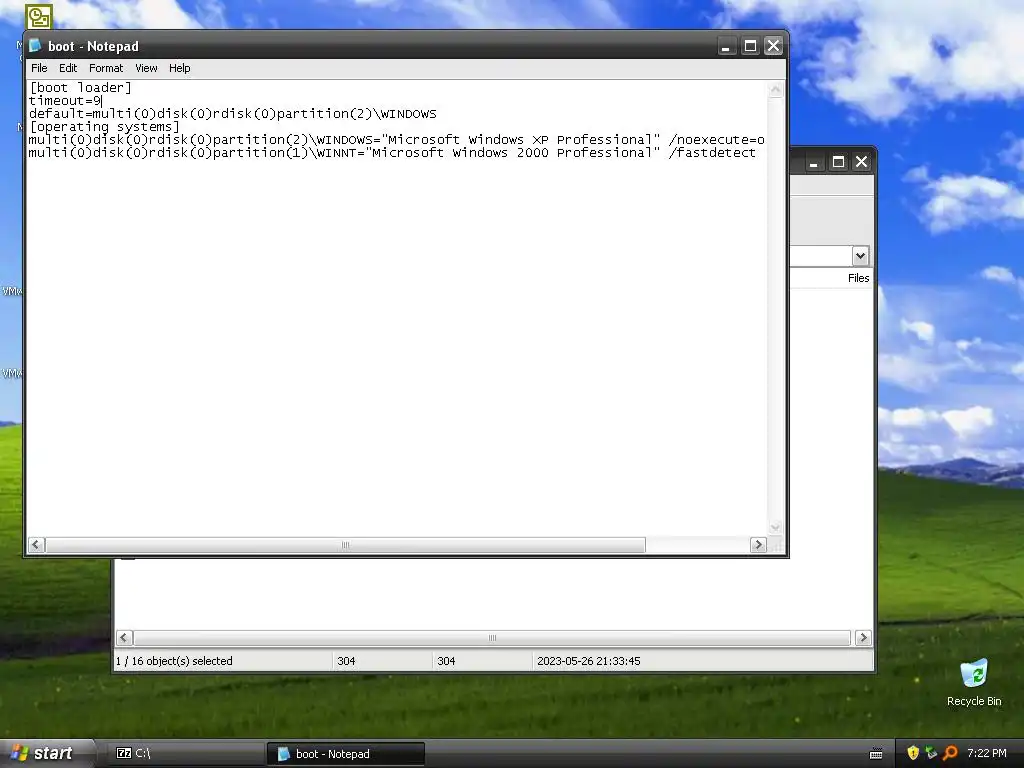Click the yellow security shield tray icon
Viewport: 1024px width, 768px height.
point(913,753)
